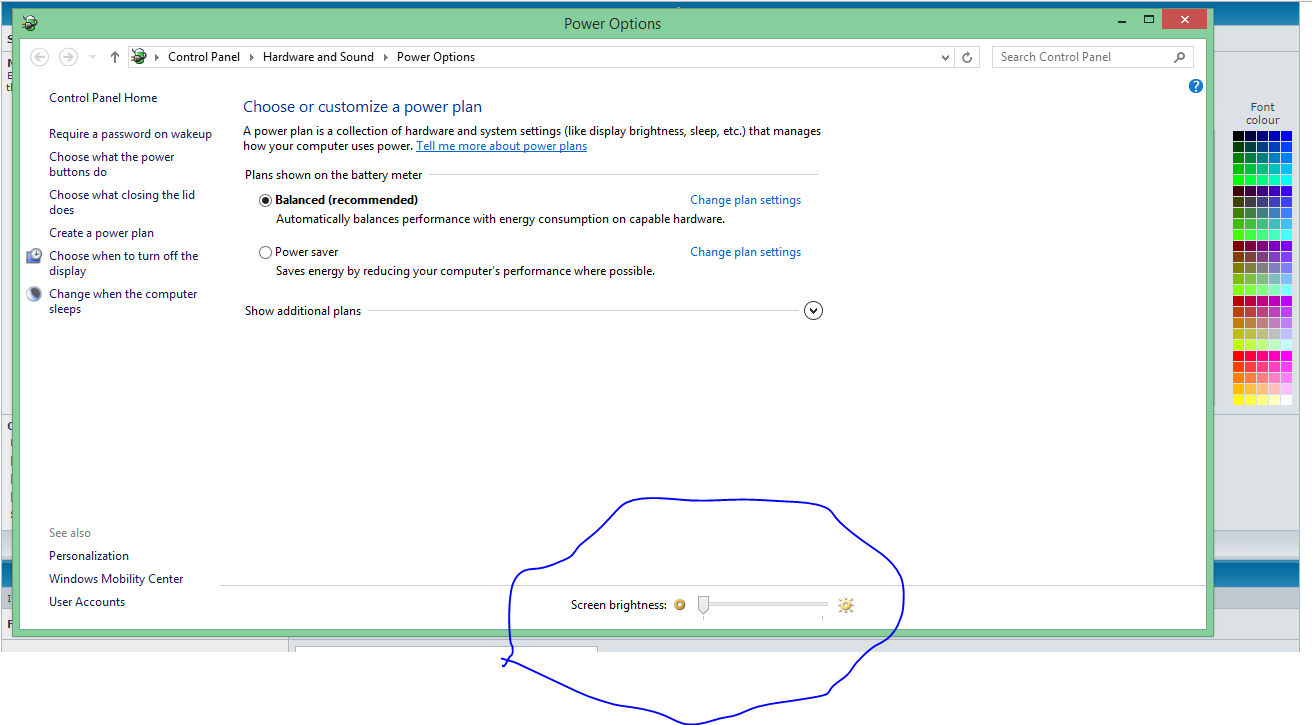Click the back navigation arrow

pyautogui.click(x=40, y=57)
